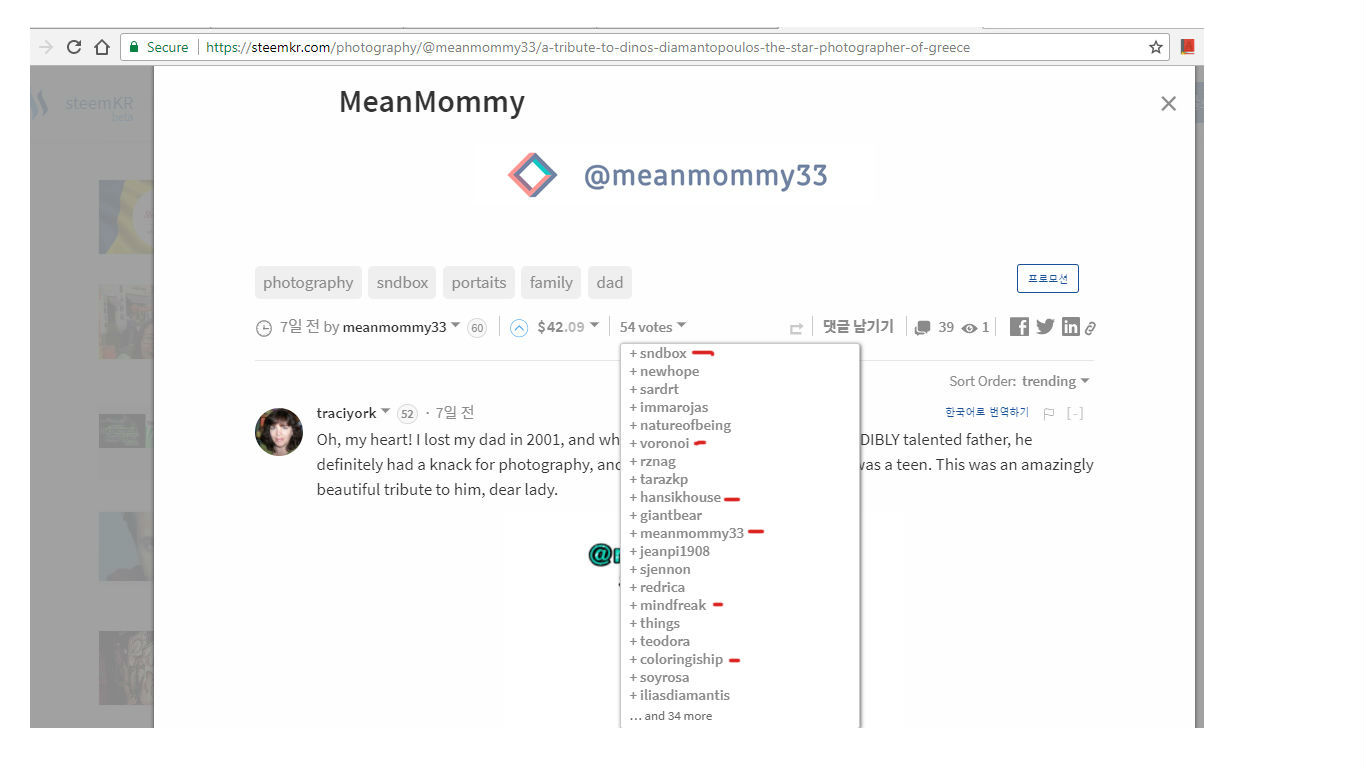Collapse the comment with the [-] toggle
This screenshot has width=1366, height=768.
click(x=1075, y=411)
